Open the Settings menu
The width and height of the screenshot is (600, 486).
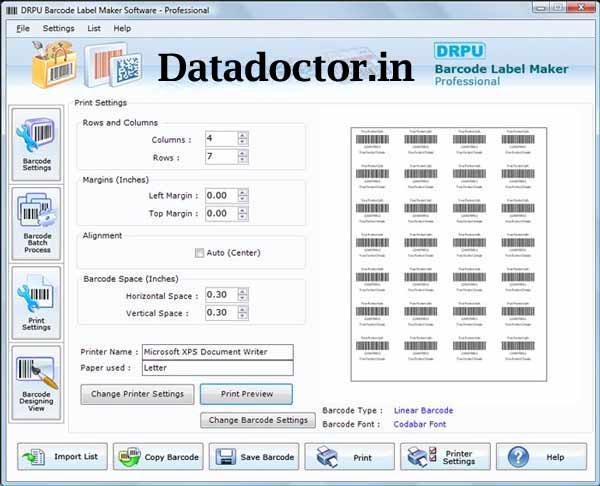coord(59,28)
